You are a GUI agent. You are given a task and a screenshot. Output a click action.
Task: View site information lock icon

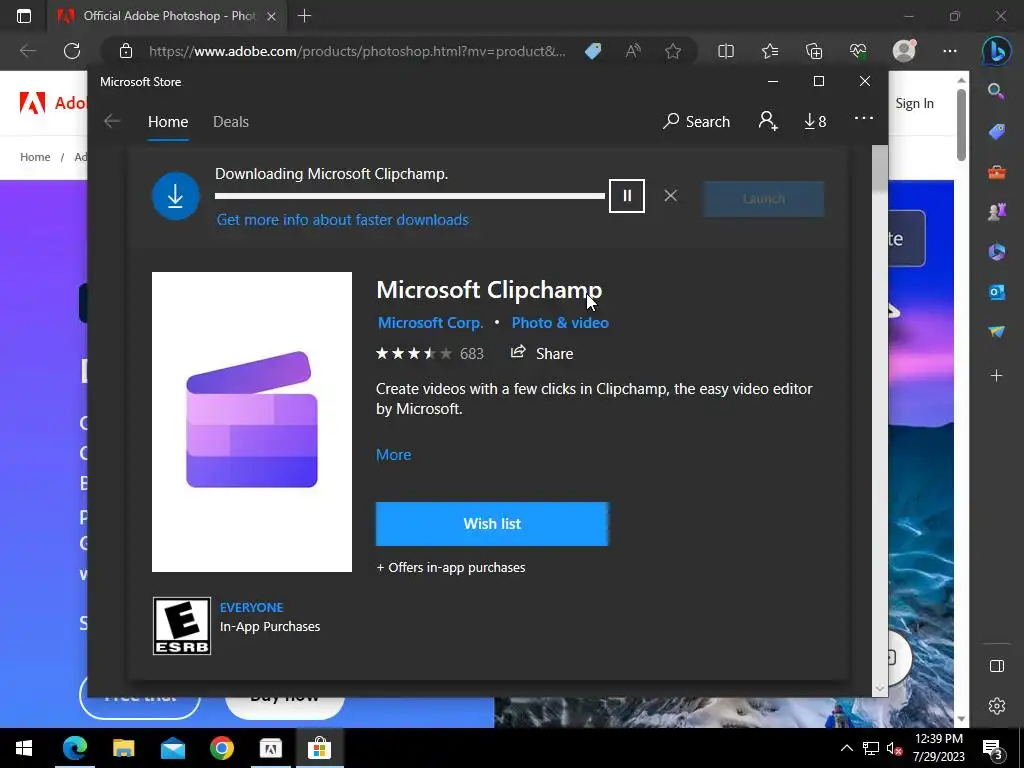pos(126,51)
